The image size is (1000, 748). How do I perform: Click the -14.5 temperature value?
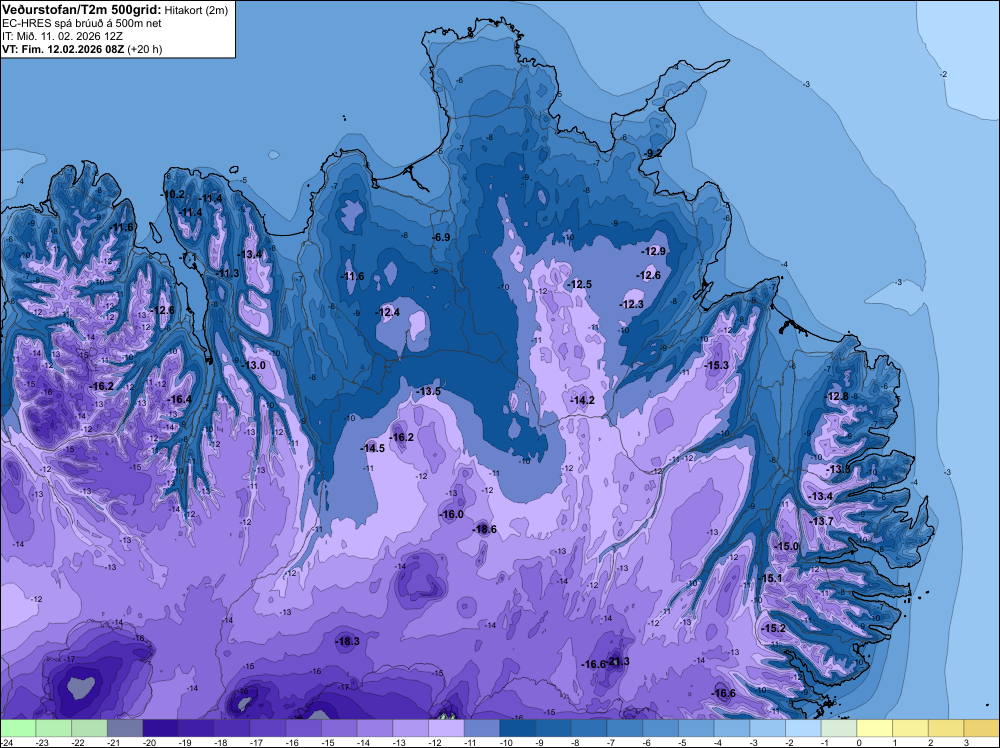click(372, 448)
